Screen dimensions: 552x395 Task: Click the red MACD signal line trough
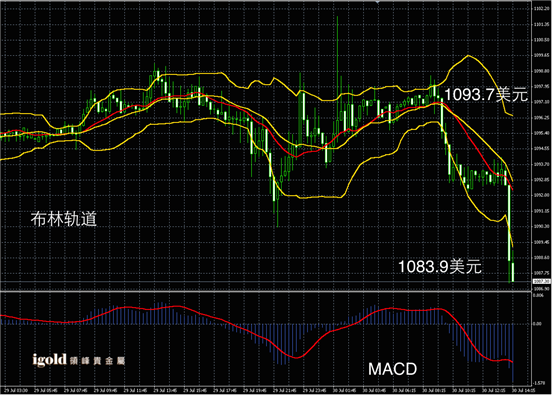pos(296,357)
